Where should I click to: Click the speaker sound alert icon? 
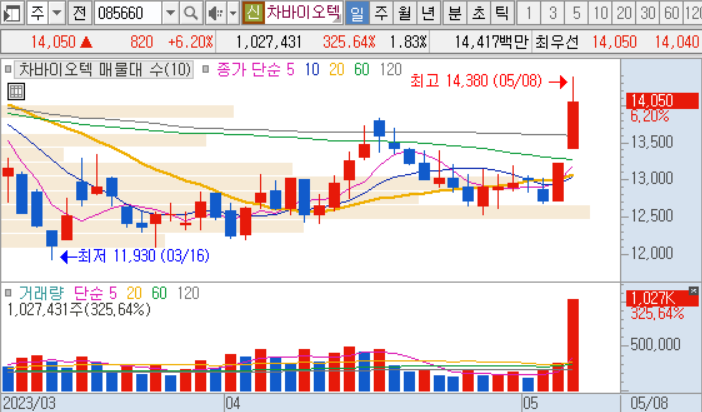216,13
